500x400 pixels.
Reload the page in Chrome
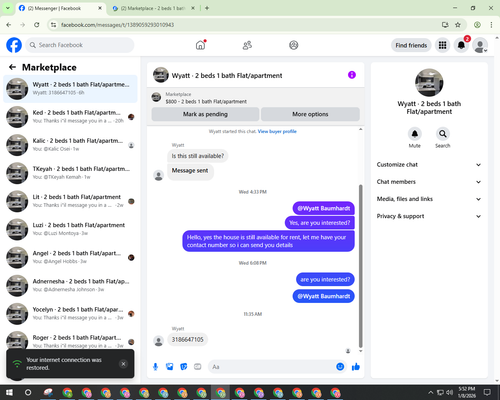coord(37,25)
